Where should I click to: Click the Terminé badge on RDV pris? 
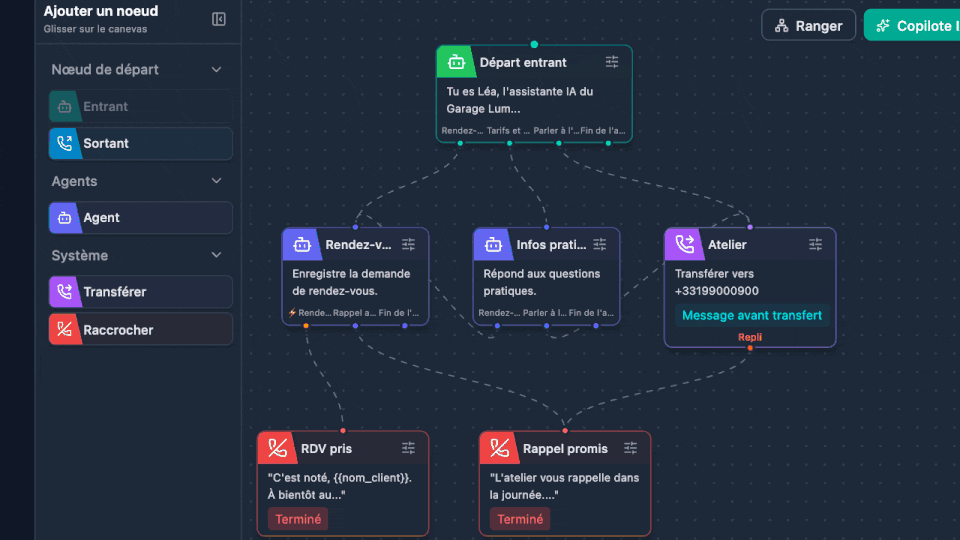click(298, 519)
